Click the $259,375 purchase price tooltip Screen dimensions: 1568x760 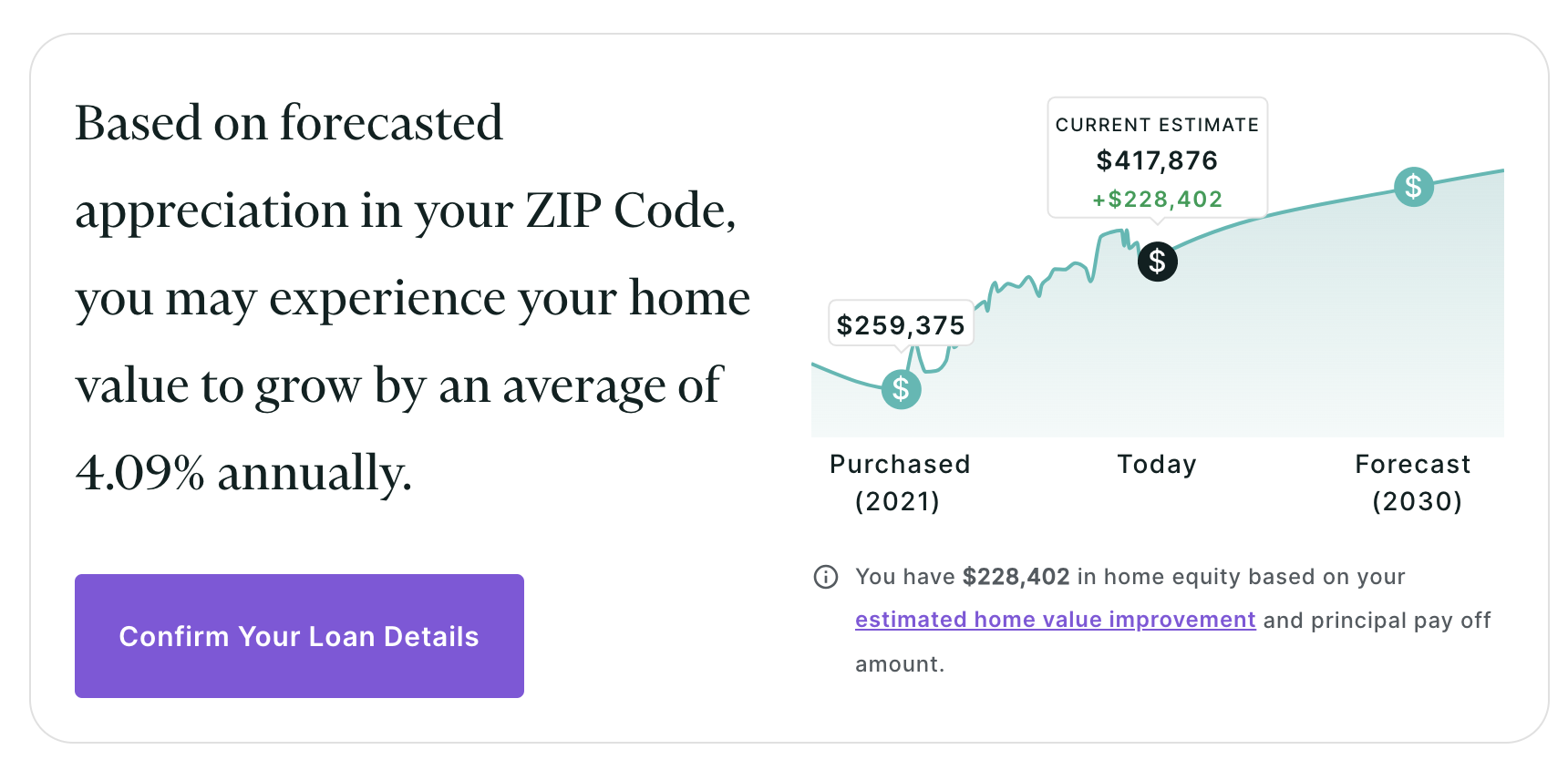pos(901,324)
